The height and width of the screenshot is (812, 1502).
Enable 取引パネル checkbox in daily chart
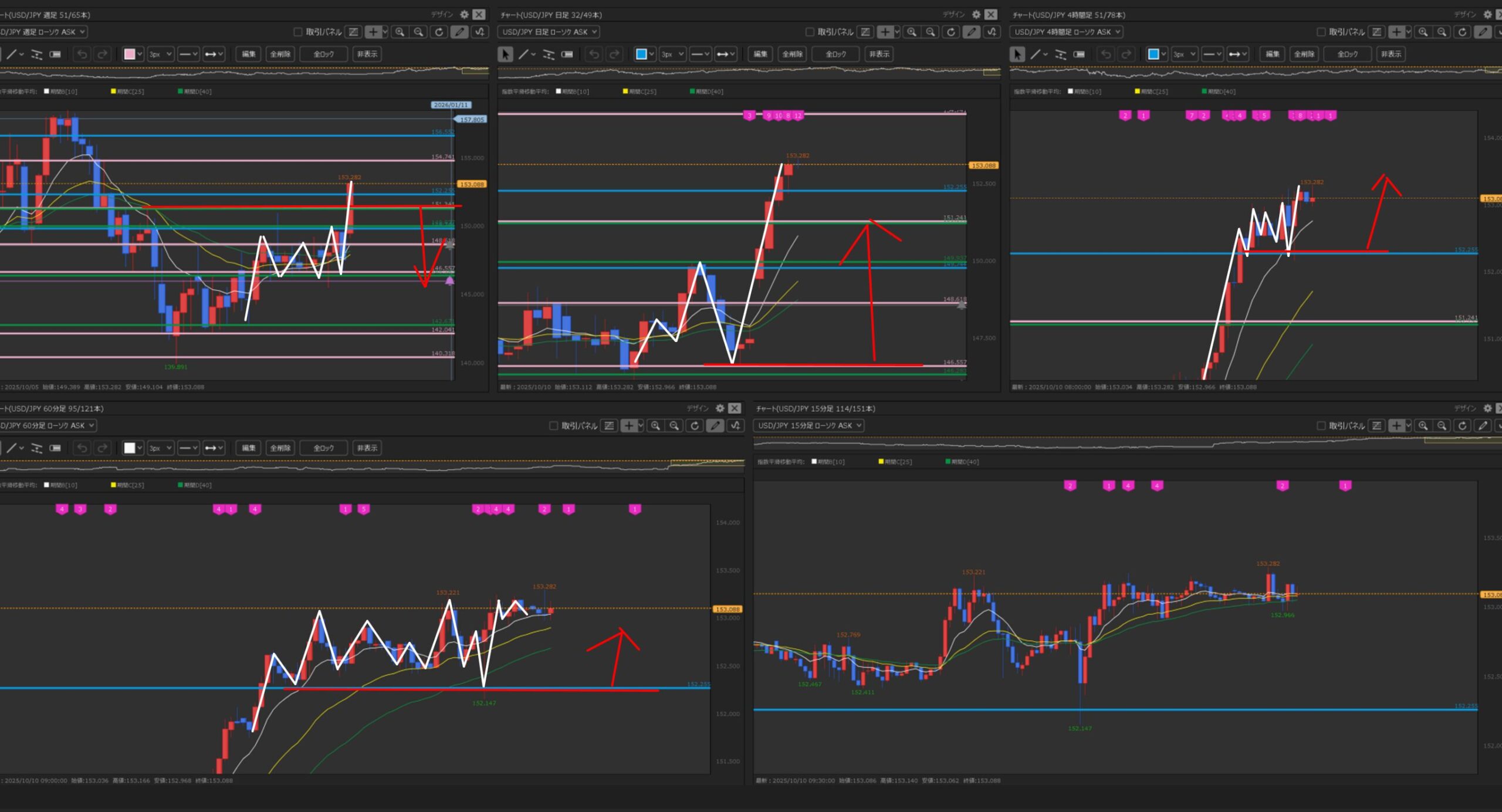[x=810, y=32]
